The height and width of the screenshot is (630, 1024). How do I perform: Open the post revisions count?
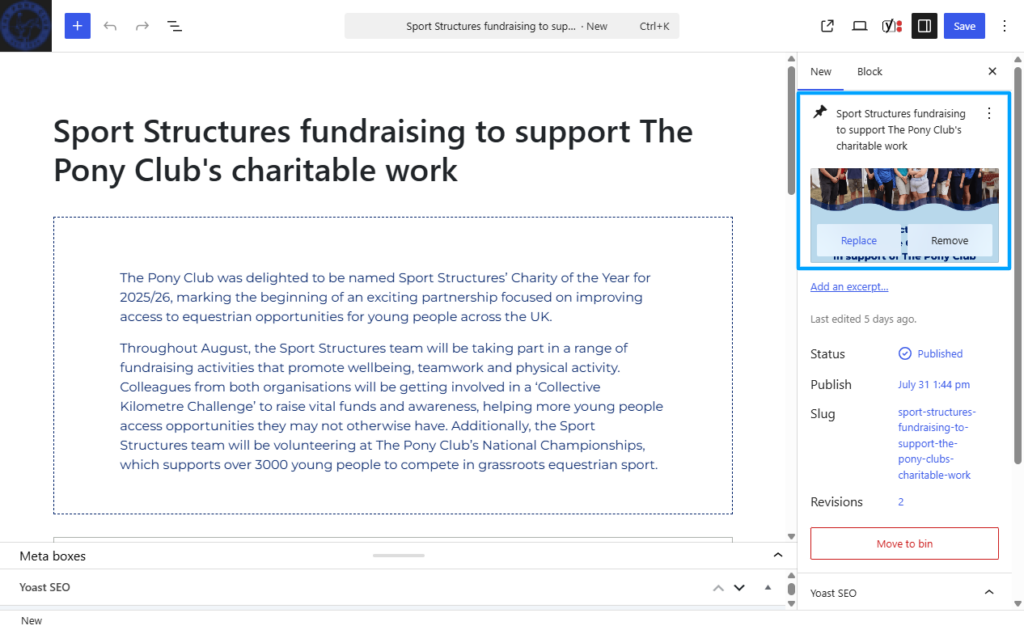pos(901,502)
